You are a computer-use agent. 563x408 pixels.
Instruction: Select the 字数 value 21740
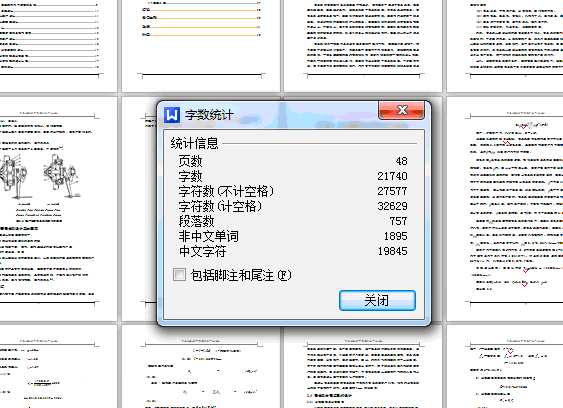(x=392, y=176)
